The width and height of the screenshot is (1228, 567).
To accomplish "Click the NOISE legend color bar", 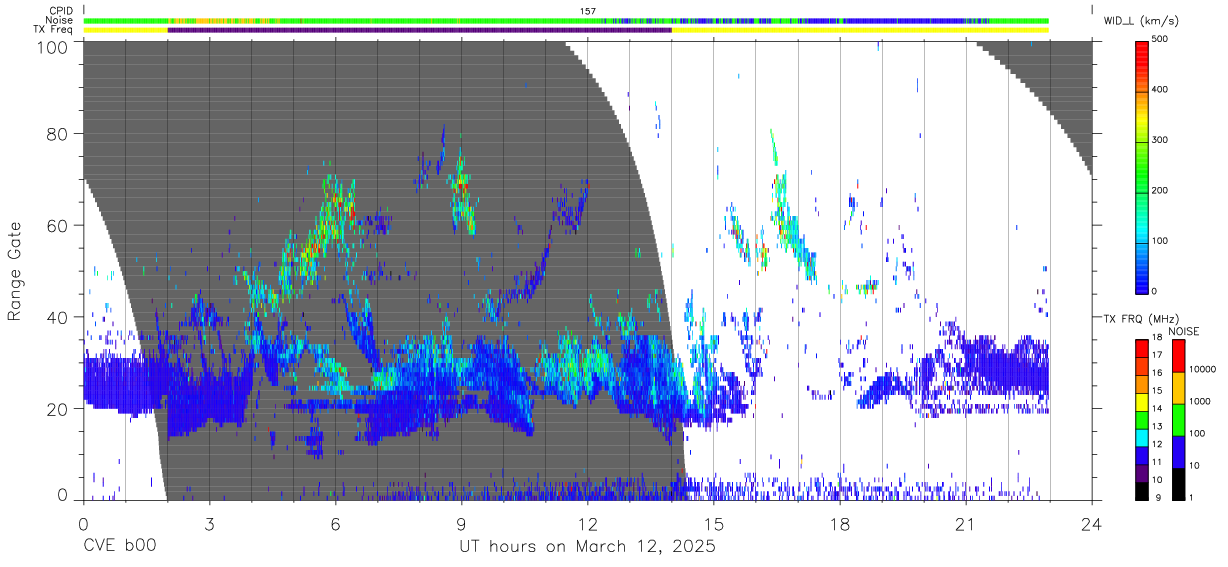I will 1179,418.
